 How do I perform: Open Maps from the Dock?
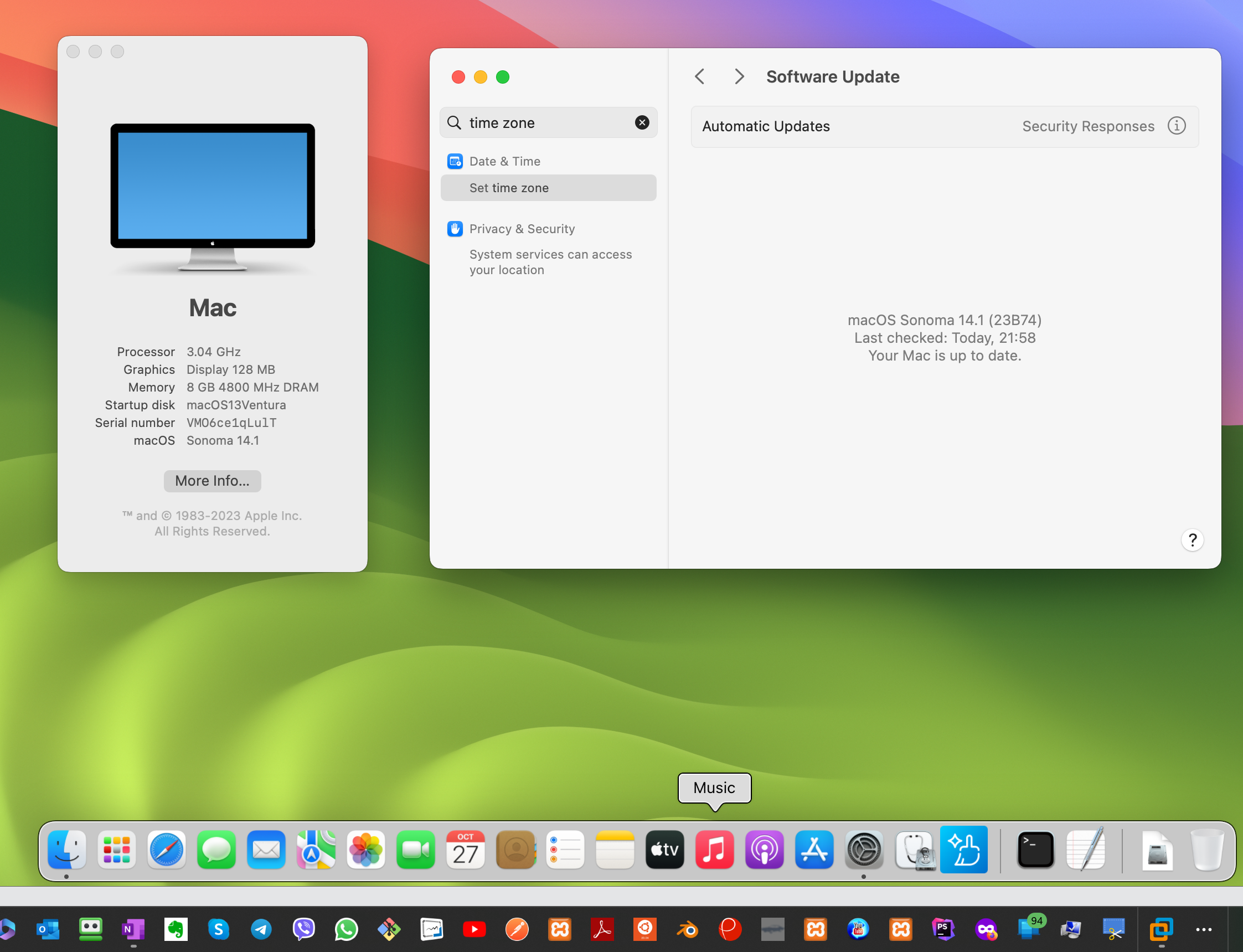pos(316,850)
